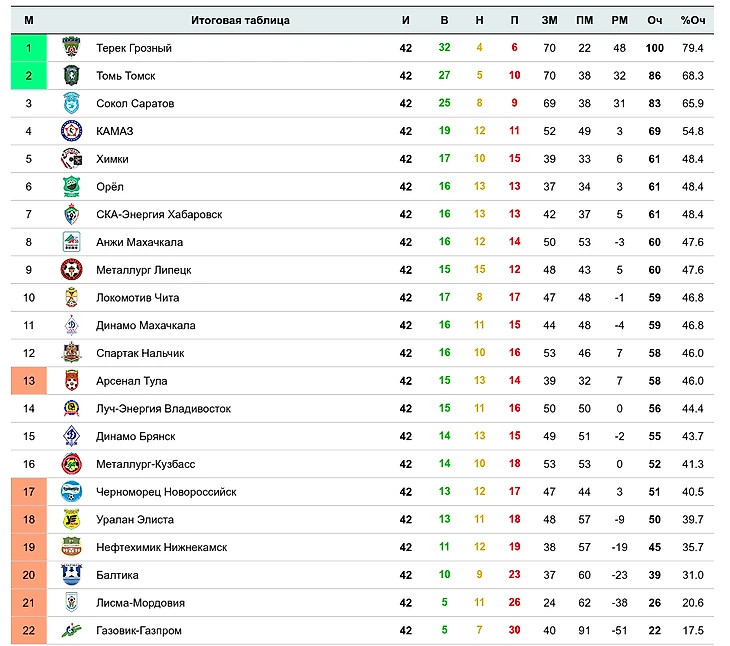Click the Итоговая таблица header title
The image size is (730, 646).
click(x=240, y=20)
